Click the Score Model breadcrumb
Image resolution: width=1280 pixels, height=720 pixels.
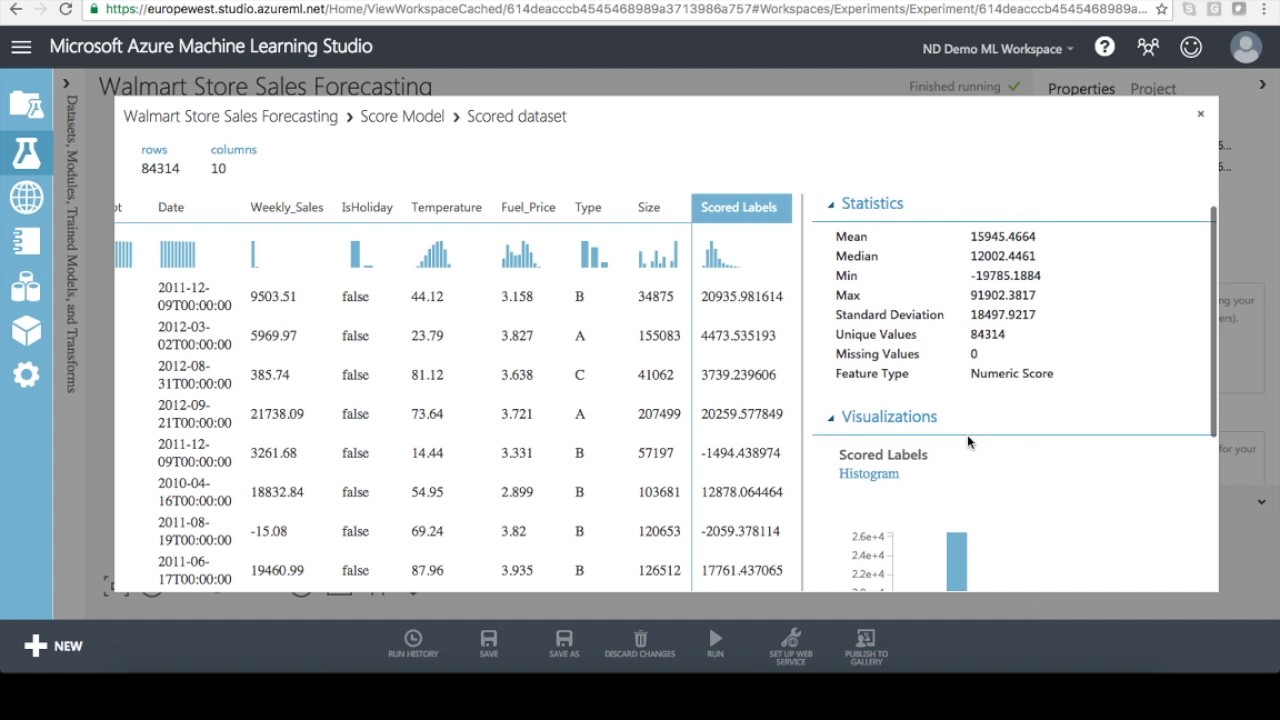[x=402, y=116]
